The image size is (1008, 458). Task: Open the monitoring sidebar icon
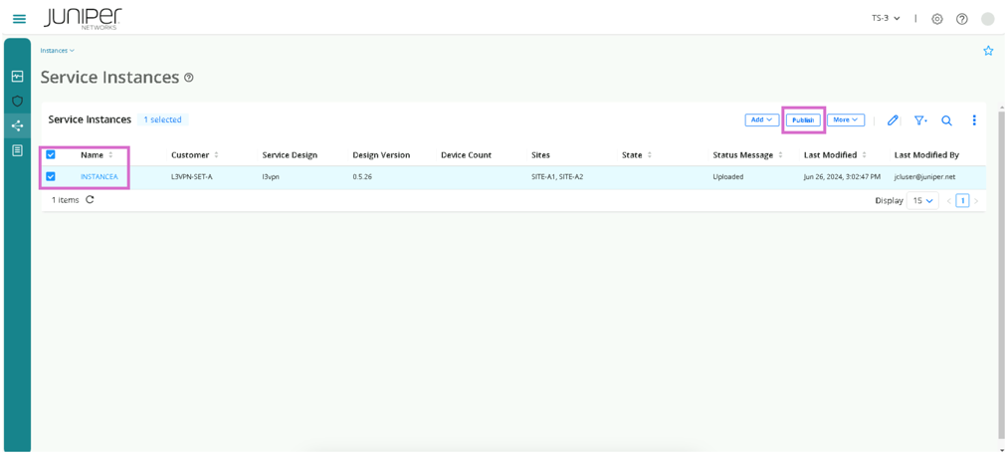[x=17, y=77]
